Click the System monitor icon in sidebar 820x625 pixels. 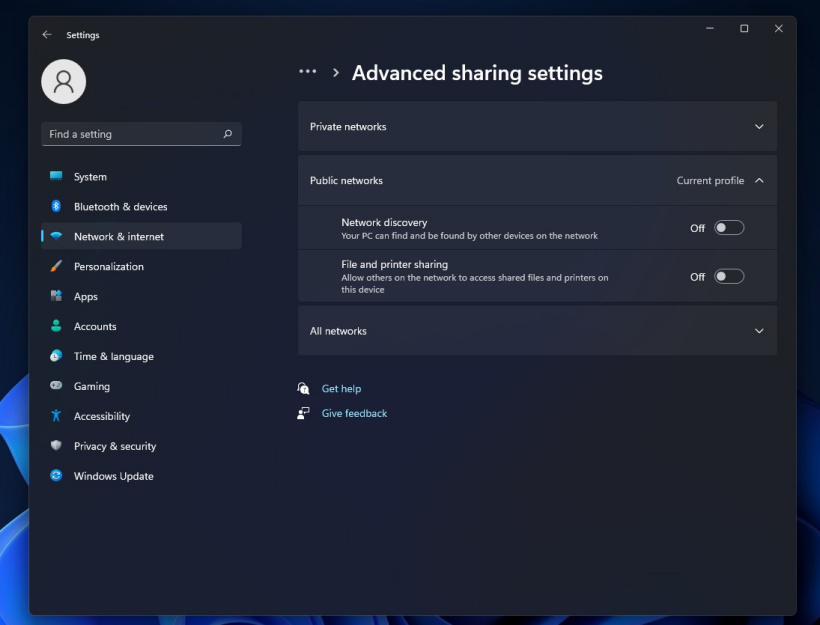(x=56, y=177)
